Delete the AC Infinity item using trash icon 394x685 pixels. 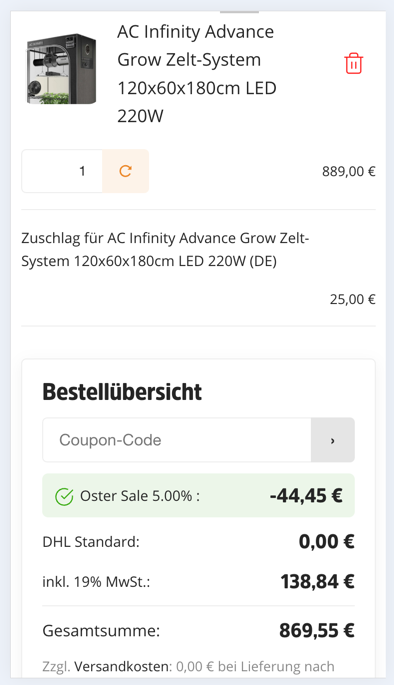coord(353,64)
